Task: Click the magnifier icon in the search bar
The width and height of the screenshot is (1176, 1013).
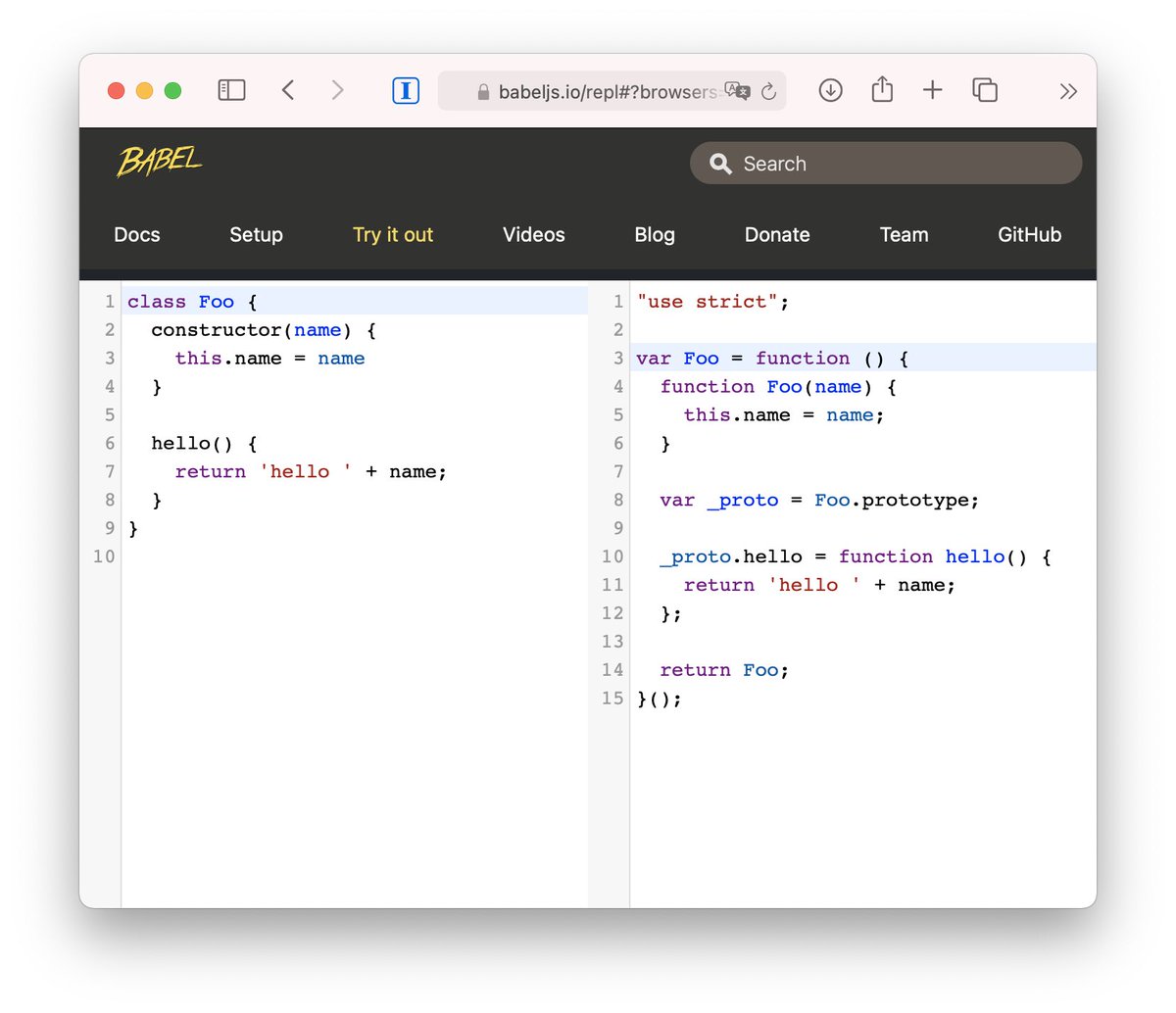Action: pos(720,163)
